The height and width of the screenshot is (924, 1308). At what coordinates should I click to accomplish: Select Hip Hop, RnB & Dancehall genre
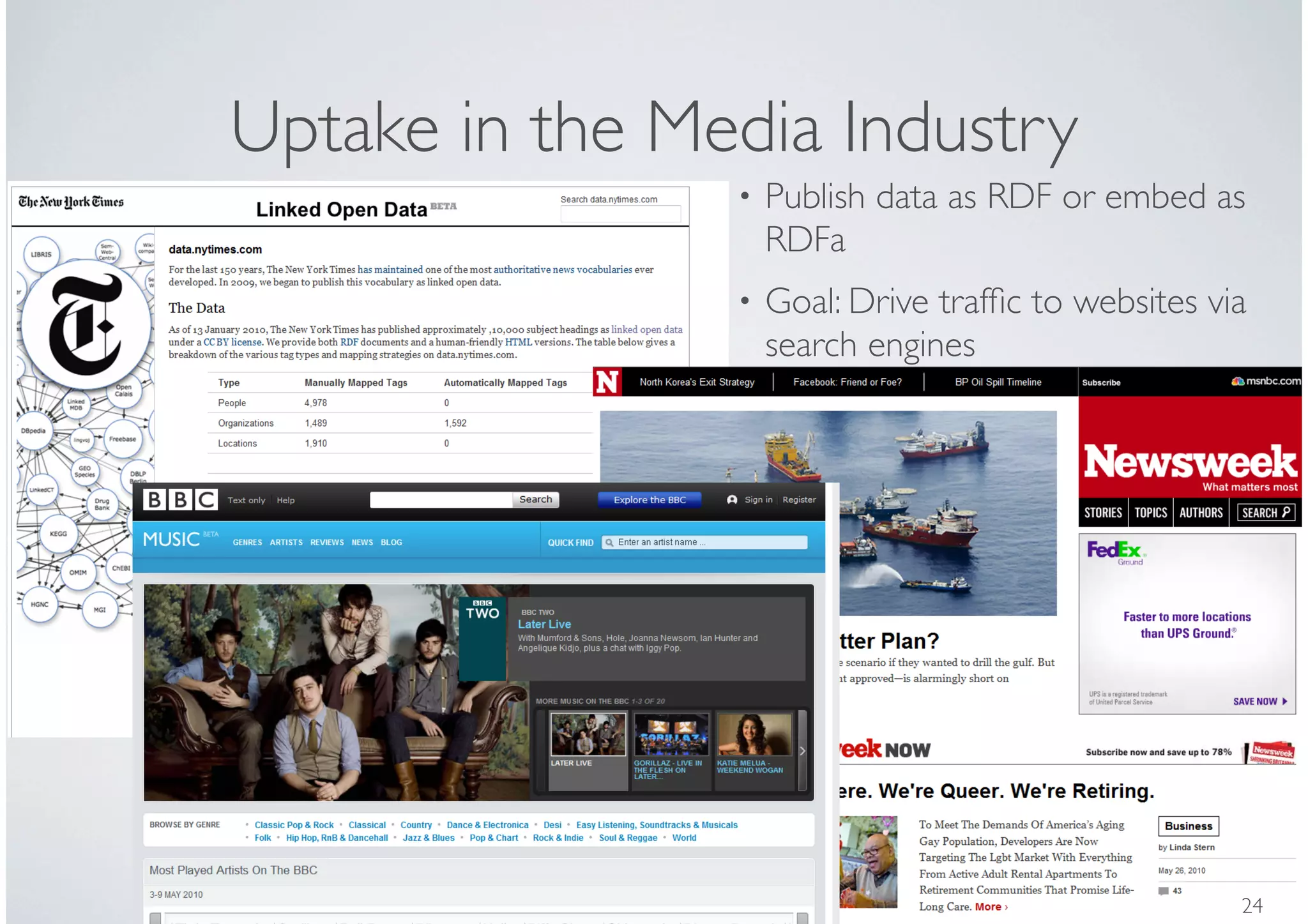pyautogui.click(x=337, y=838)
